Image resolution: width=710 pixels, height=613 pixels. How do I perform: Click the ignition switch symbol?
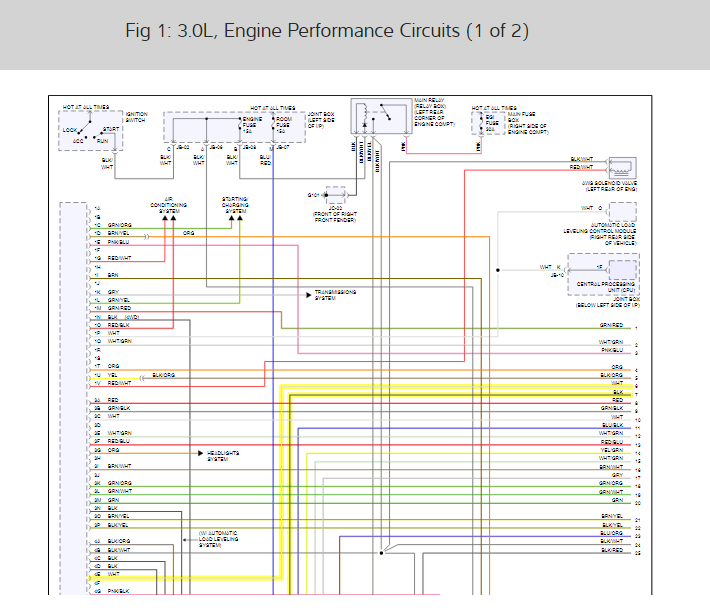(91, 130)
